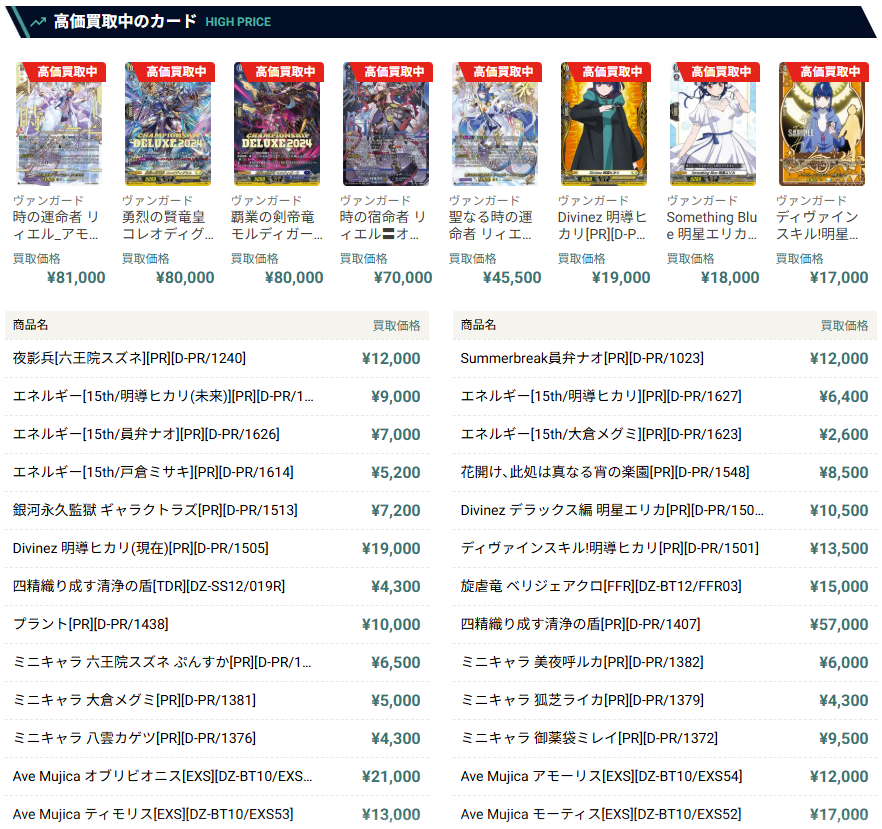Image resolution: width=882 pixels, height=829 pixels.
Task: Click the ¥2,600 price in table
Action: pos(844,434)
